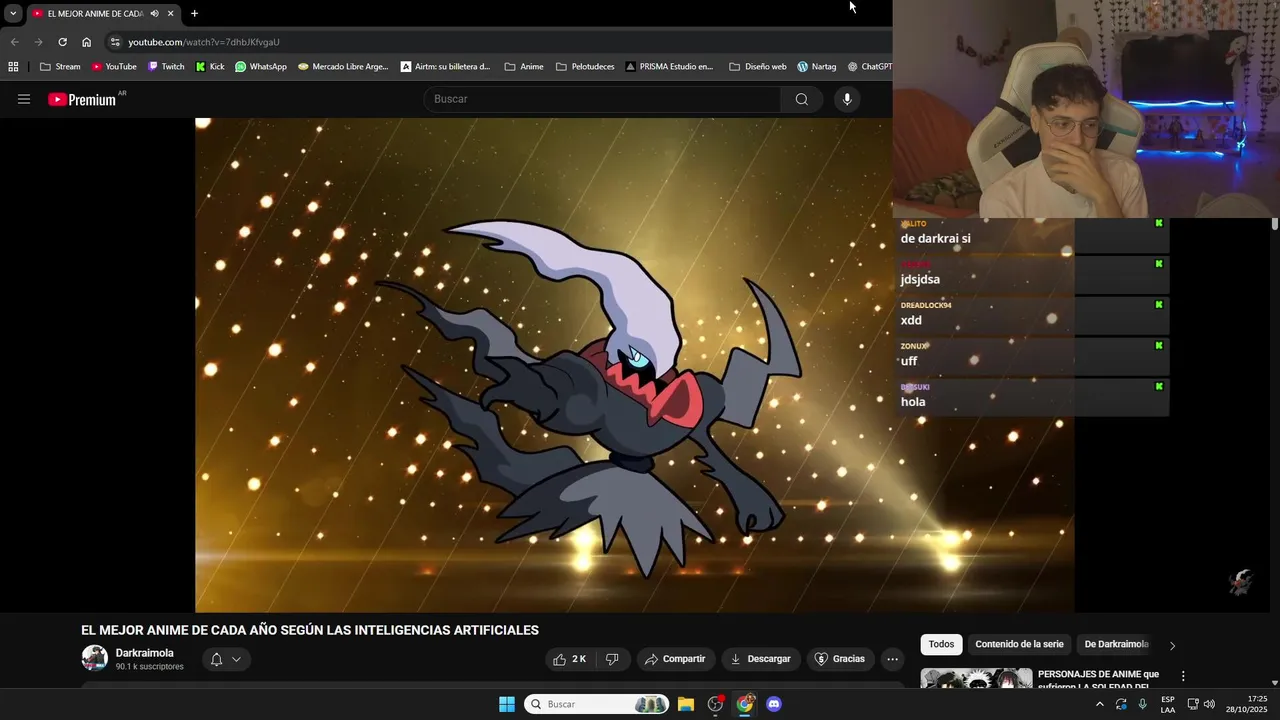Open options for PERSONAJES DE ANIME video
1280x720 pixels.
1183,676
